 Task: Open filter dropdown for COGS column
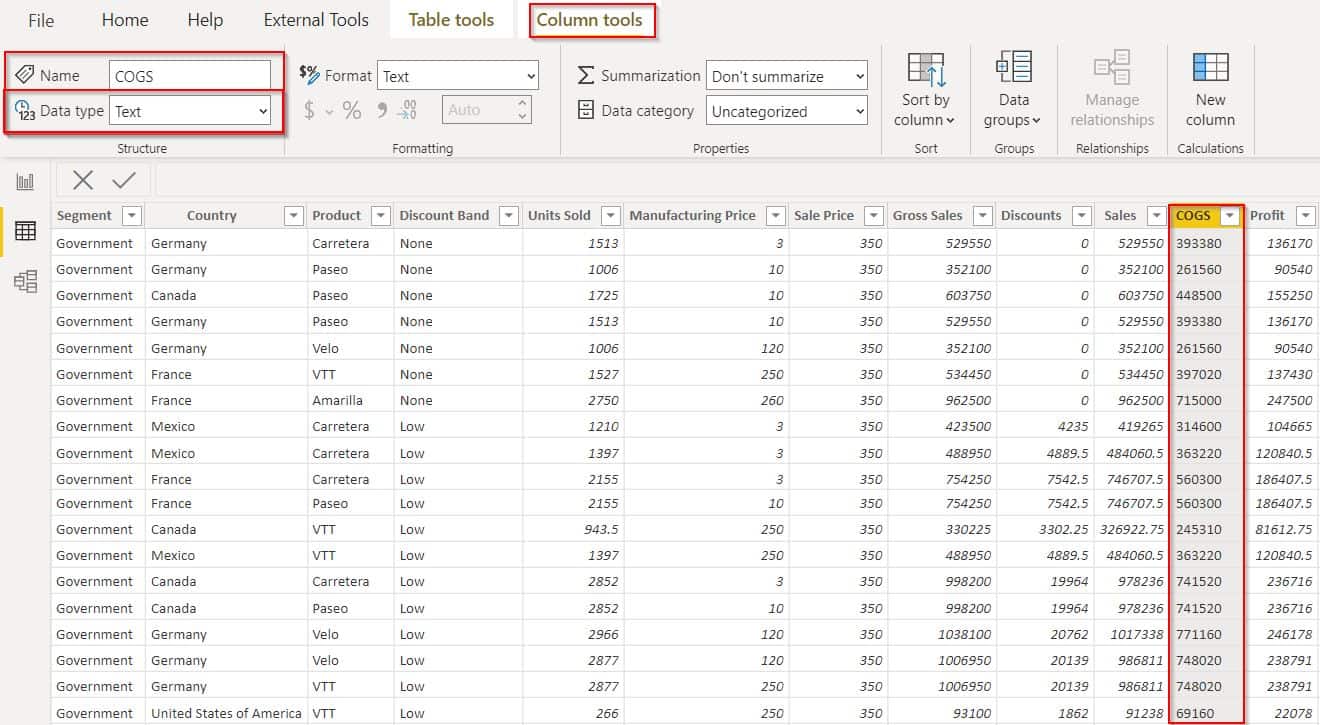[x=1230, y=216]
